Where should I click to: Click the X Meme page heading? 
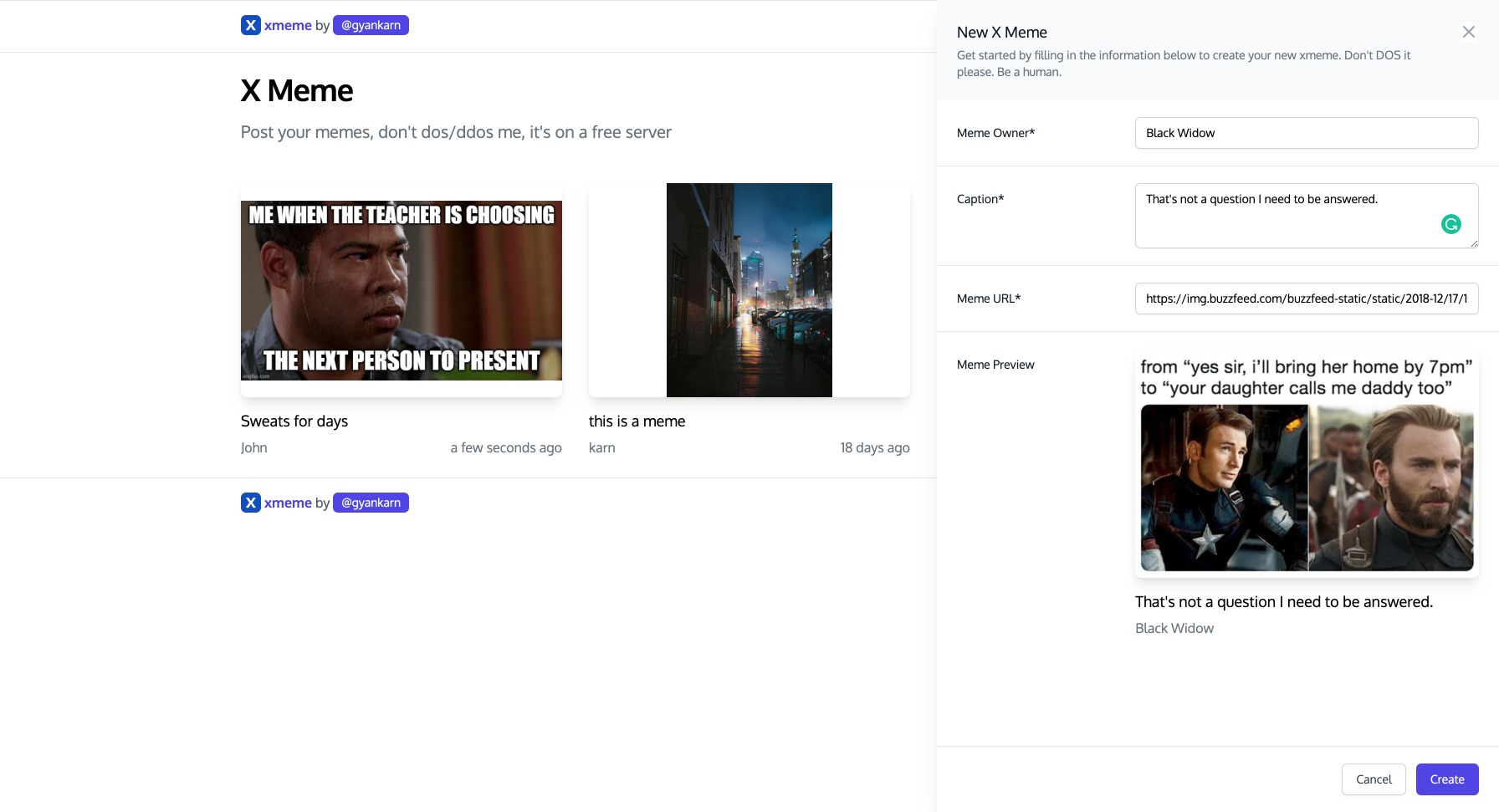(297, 90)
